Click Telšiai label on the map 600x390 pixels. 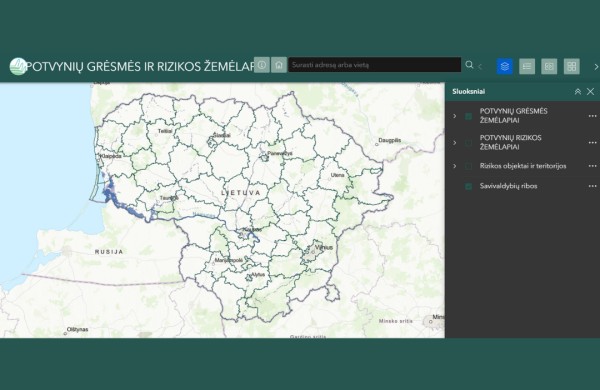click(165, 131)
